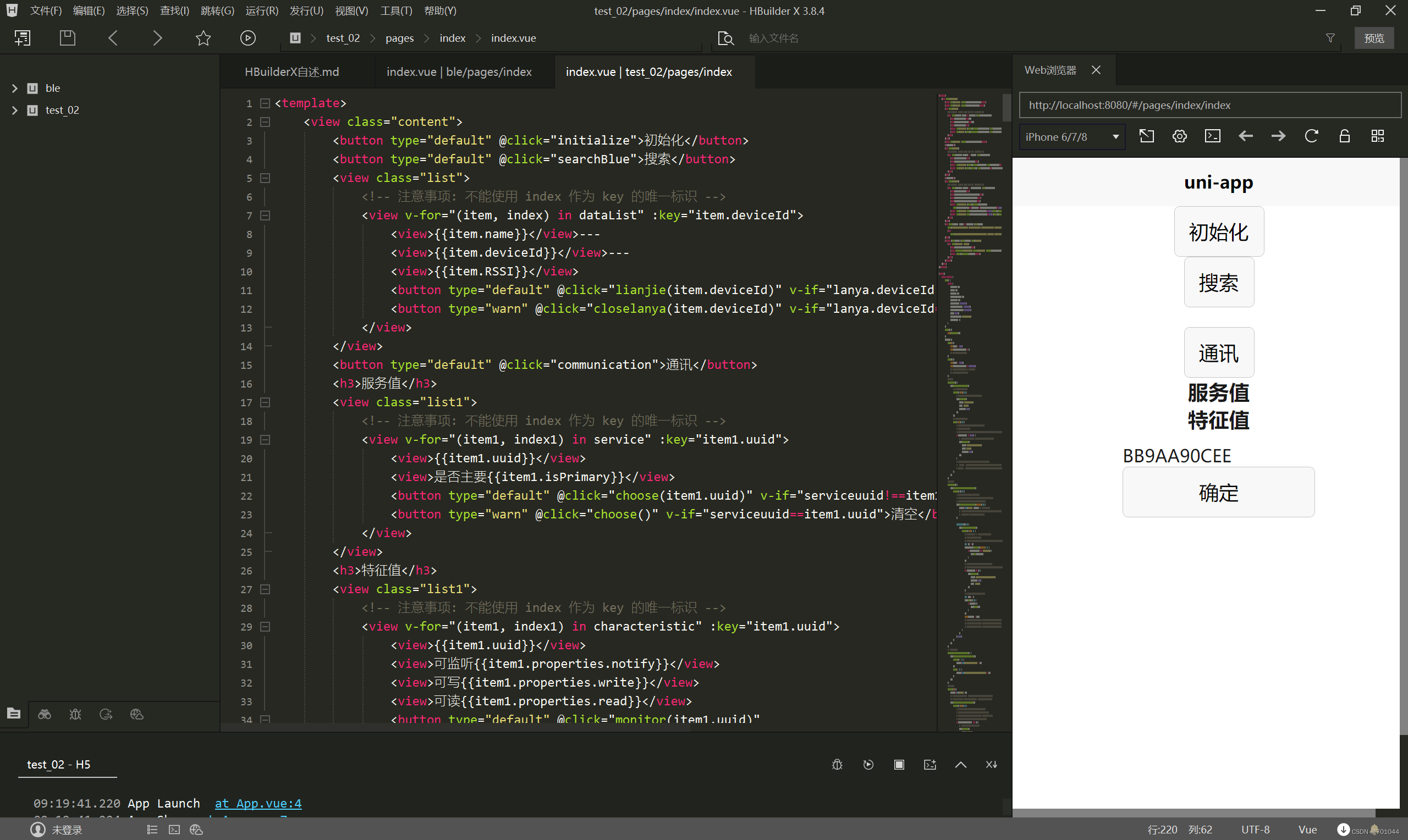Image resolution: width=1408 pixels, height=840 pixels.
Task: Switch to HBuilderX自述.md tab
Action: (x=291, y=72)
